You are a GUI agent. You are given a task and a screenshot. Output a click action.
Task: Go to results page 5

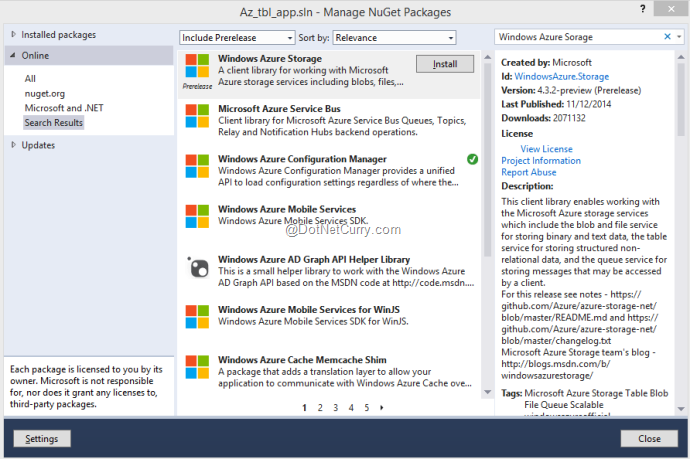366,408
